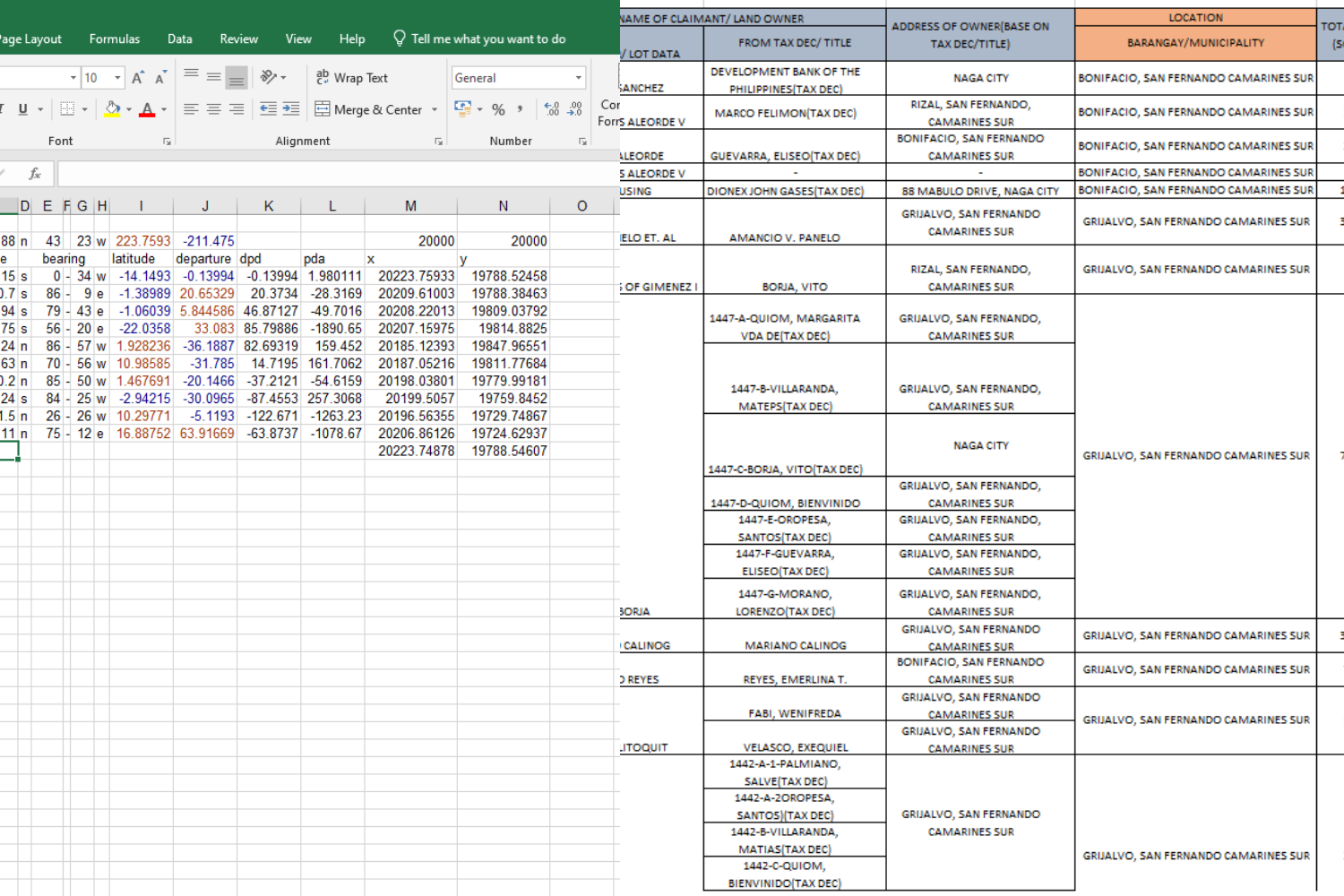Select column N by its header
The width and height of the screenshot is (1344, 896).
[x=504, y=206]
